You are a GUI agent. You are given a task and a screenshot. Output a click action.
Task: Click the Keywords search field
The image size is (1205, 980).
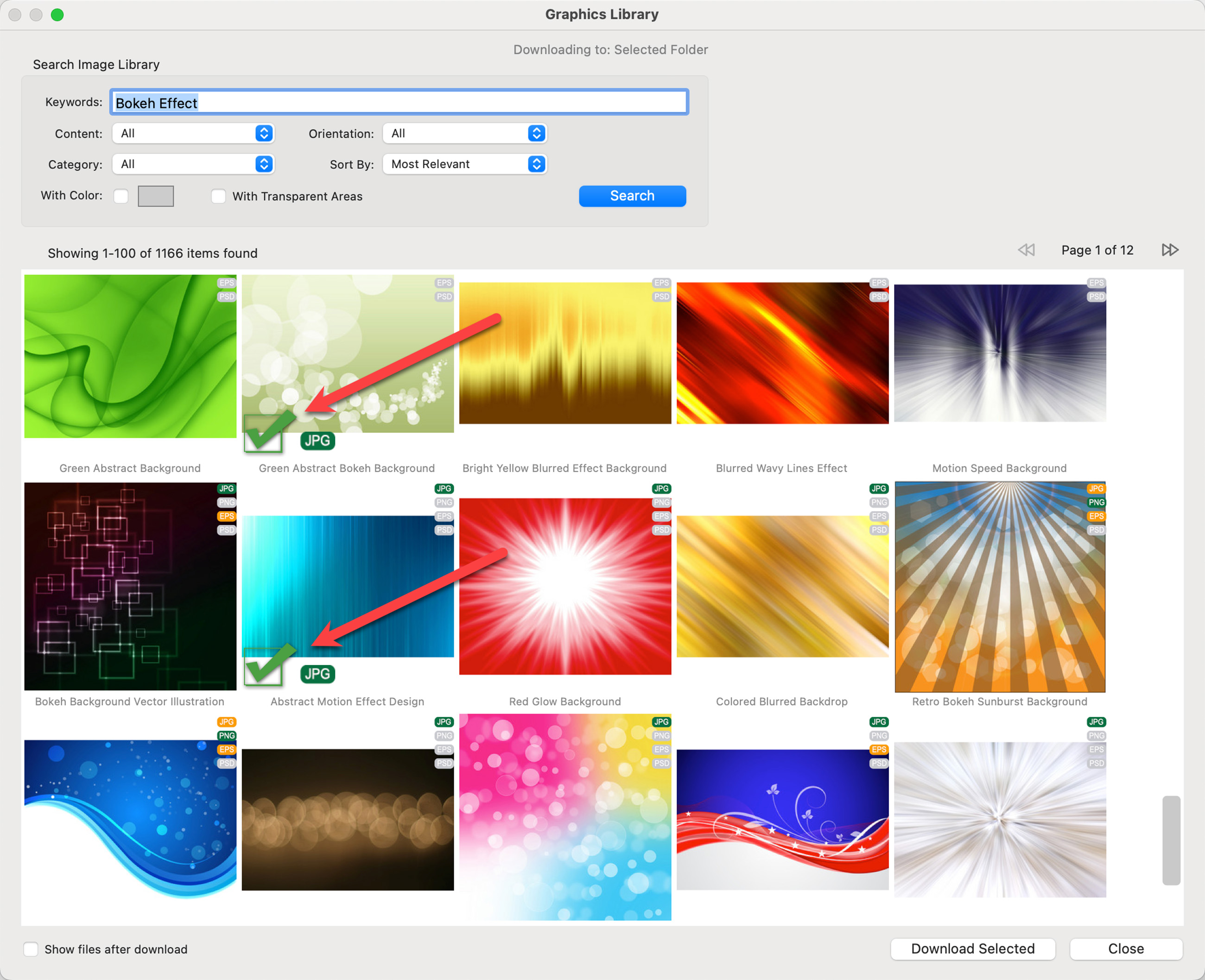tap(399, 103)
